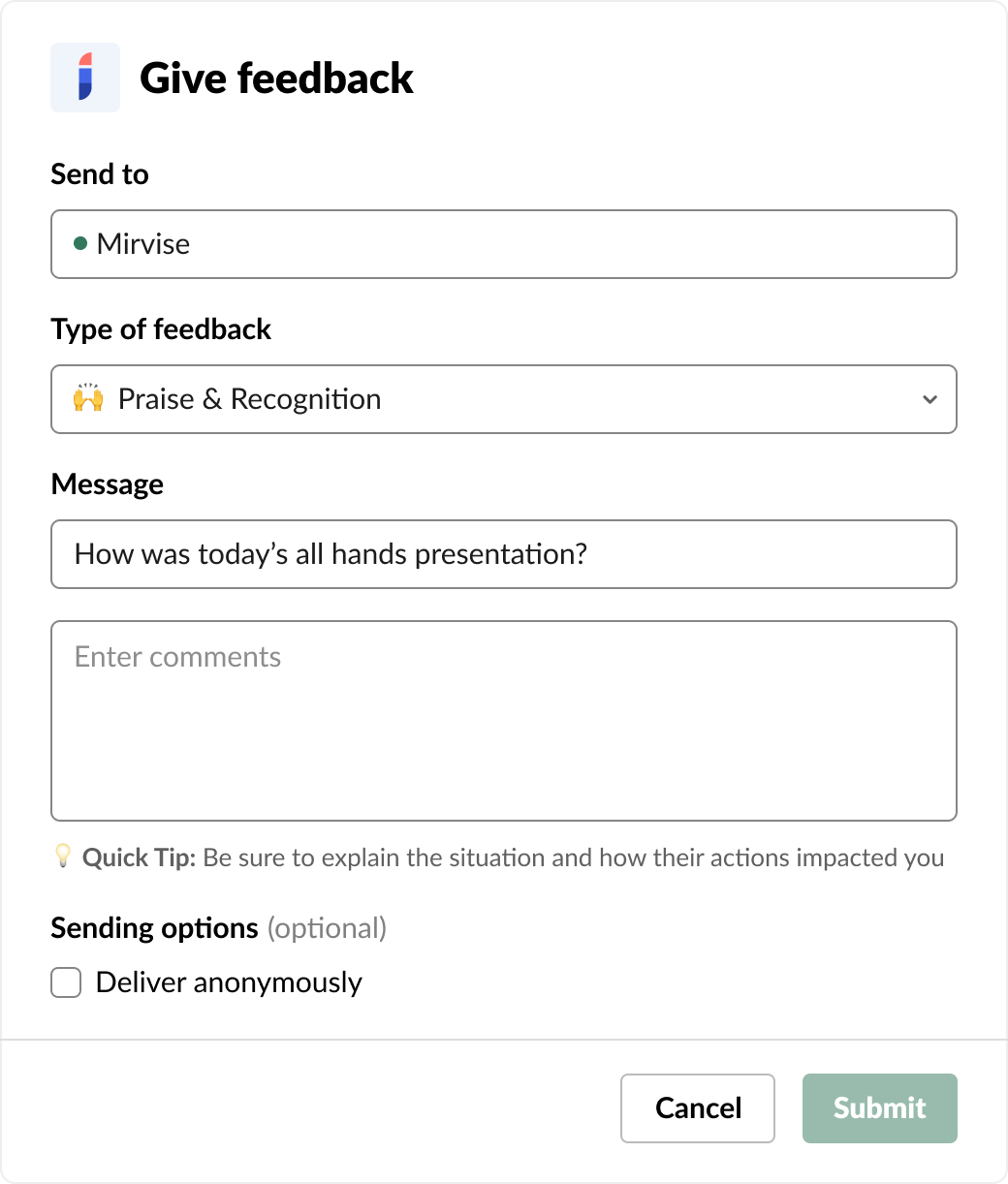
Task: Focus the Enter comments text area
Action: click(504, 721)
